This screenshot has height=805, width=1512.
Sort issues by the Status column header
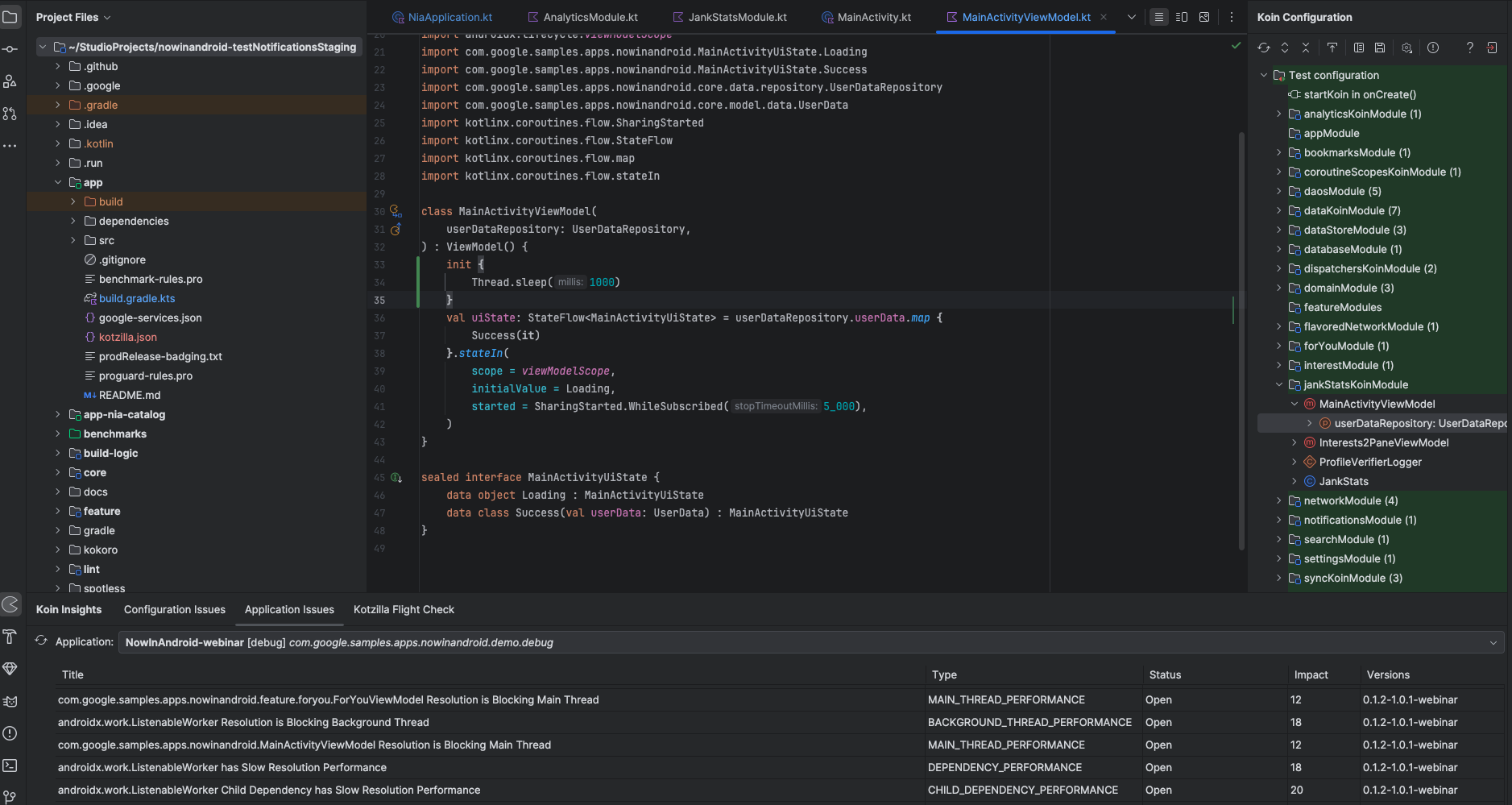(1165, 674)
